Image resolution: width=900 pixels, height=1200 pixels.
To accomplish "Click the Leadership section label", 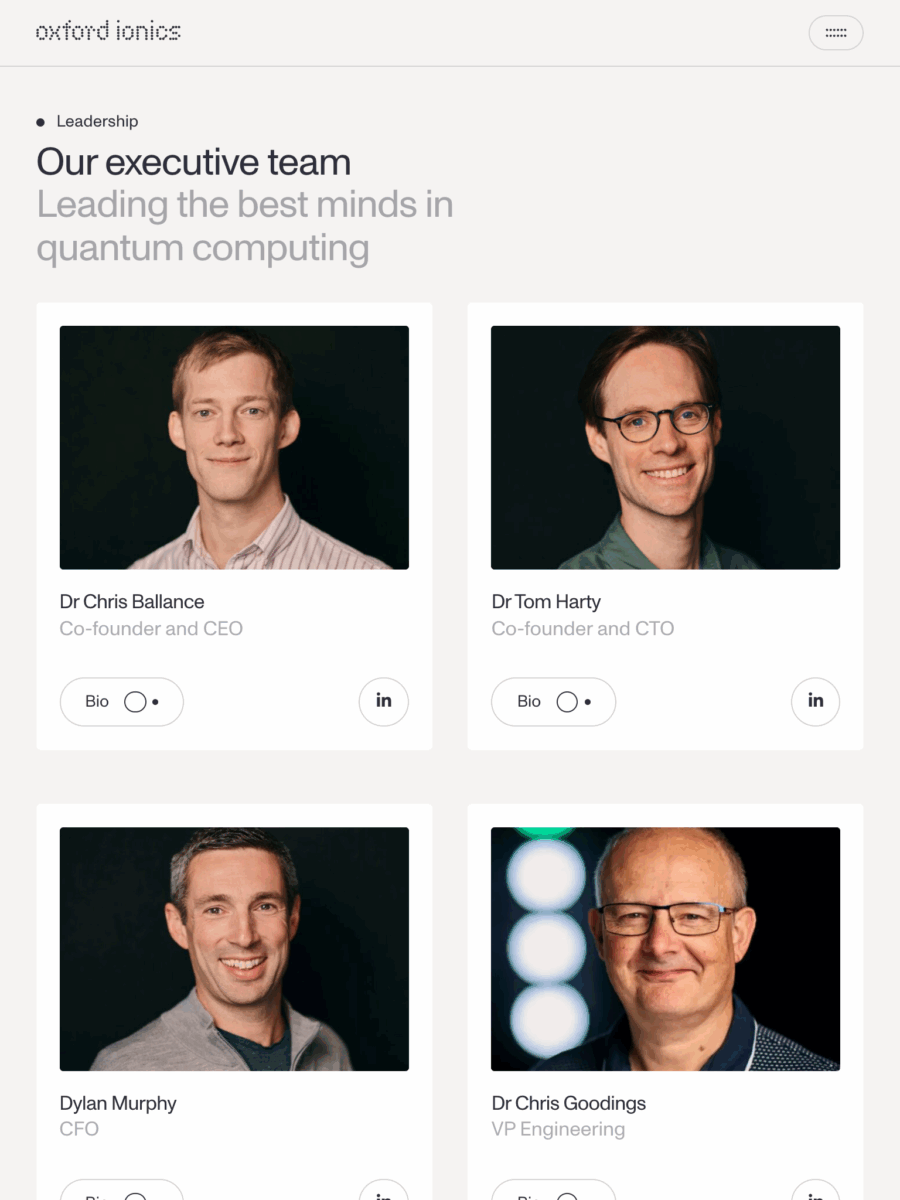I will coord(97,121).
